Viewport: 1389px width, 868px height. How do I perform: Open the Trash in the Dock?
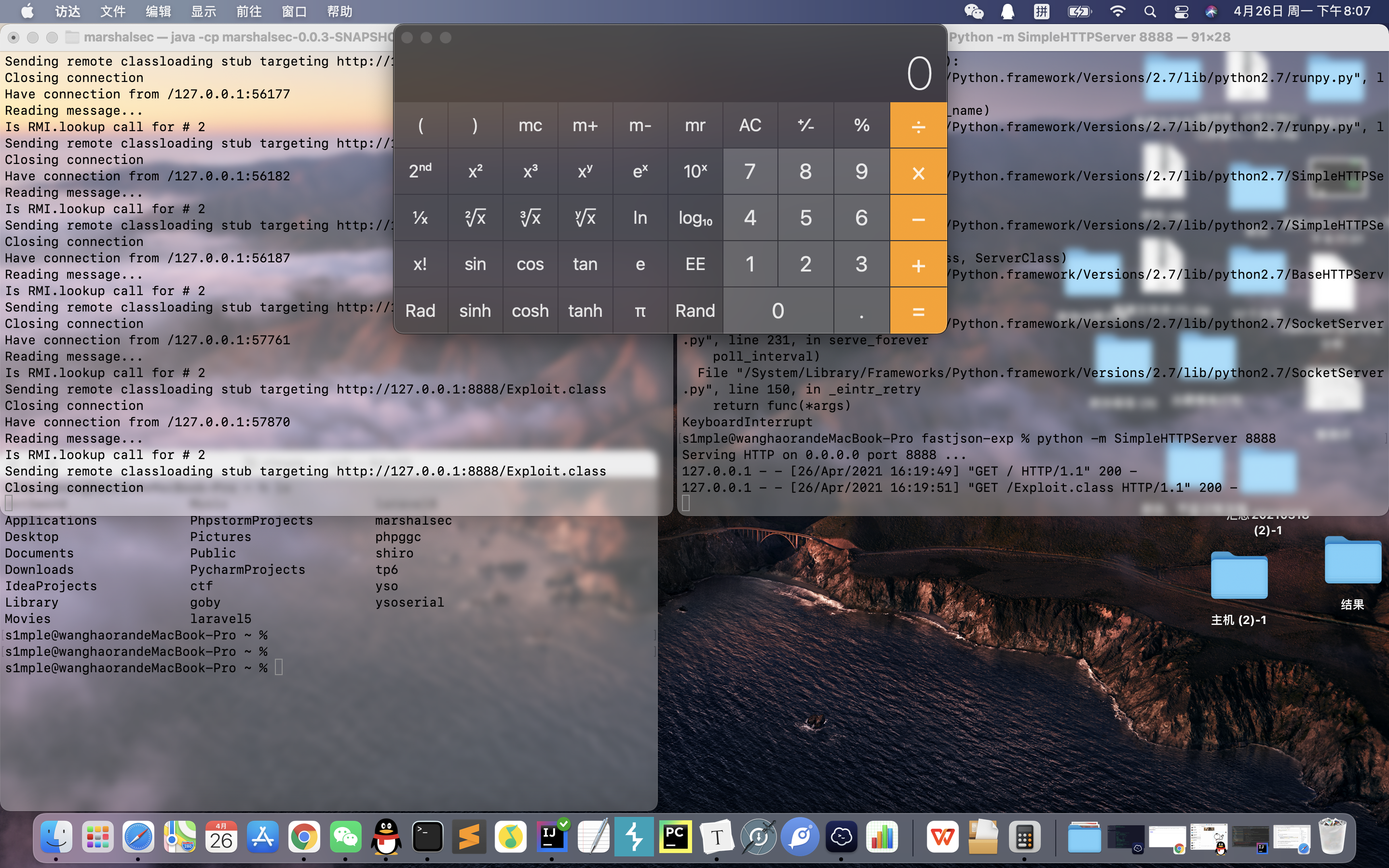coord(1332,837)
